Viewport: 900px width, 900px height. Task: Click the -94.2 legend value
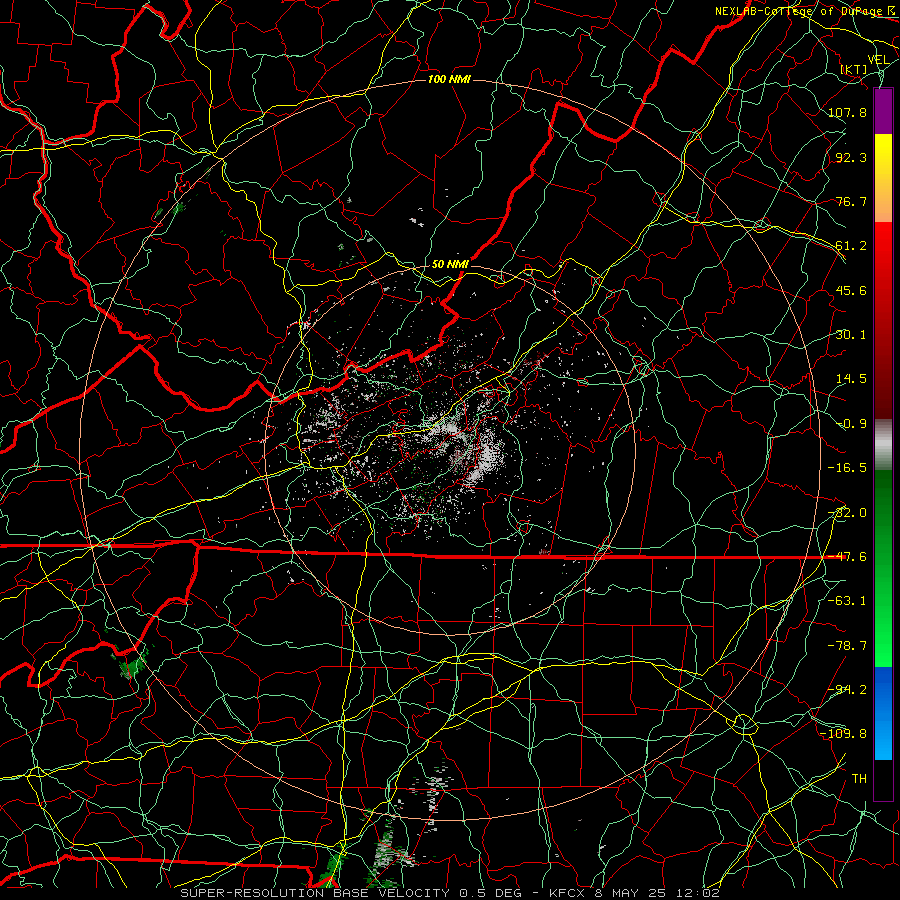[847, 690]
